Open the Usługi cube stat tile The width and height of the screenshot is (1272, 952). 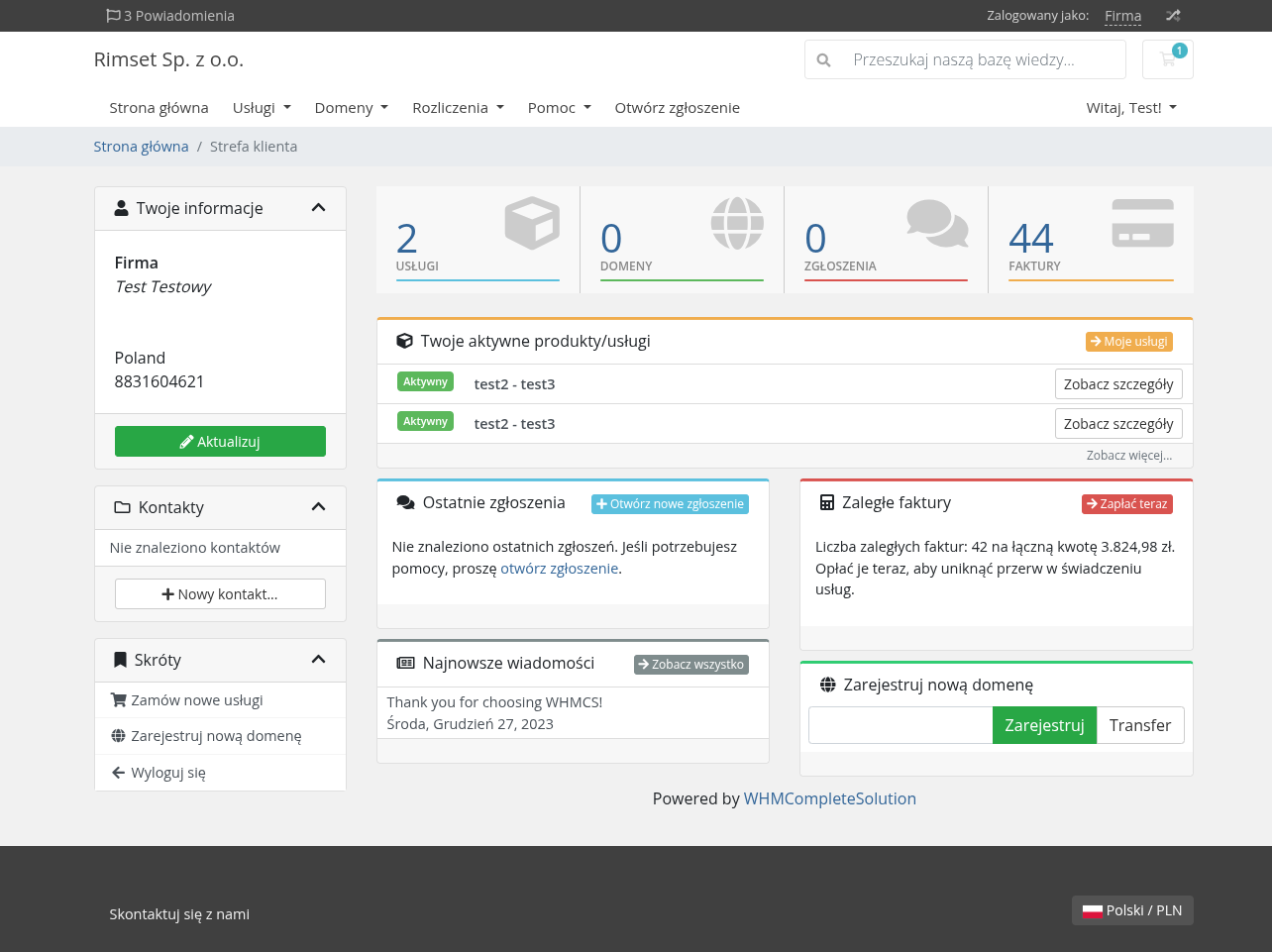click(x=477, y=240)
